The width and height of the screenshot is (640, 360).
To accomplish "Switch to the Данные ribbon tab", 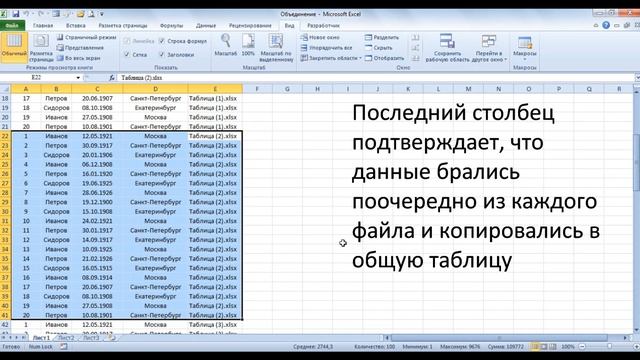I will coord(206,26).
